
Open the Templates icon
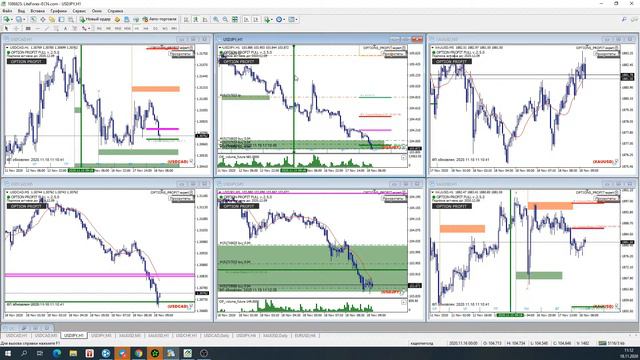pos(291,19)
